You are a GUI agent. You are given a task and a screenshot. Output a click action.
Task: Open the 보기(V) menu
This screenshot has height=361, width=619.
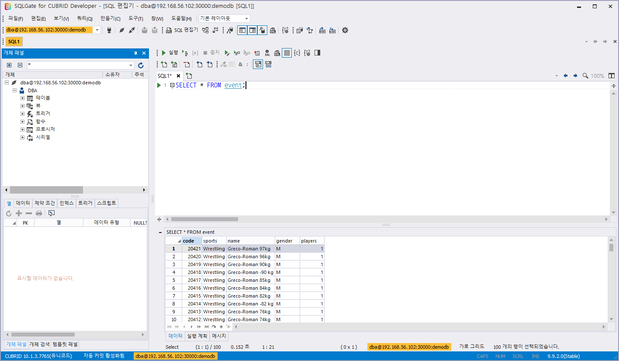click(61, 19)
